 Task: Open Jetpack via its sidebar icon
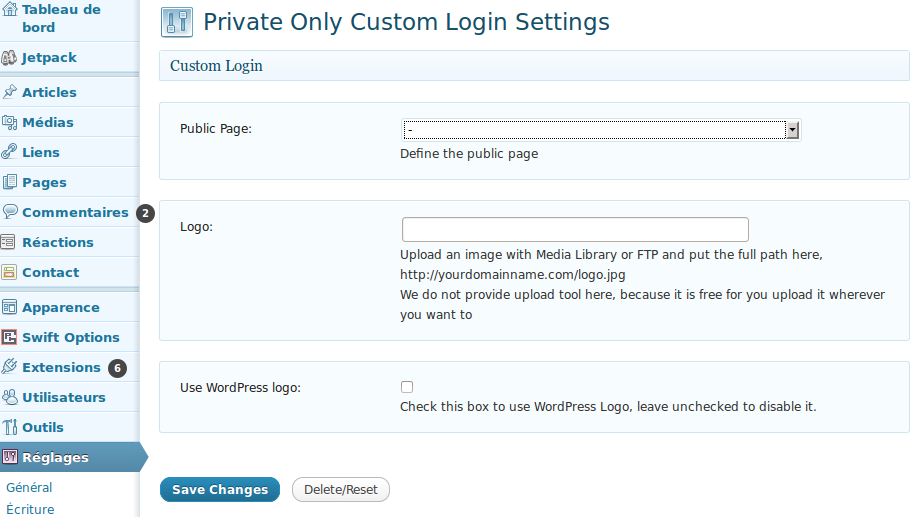[x=9, y=57]
